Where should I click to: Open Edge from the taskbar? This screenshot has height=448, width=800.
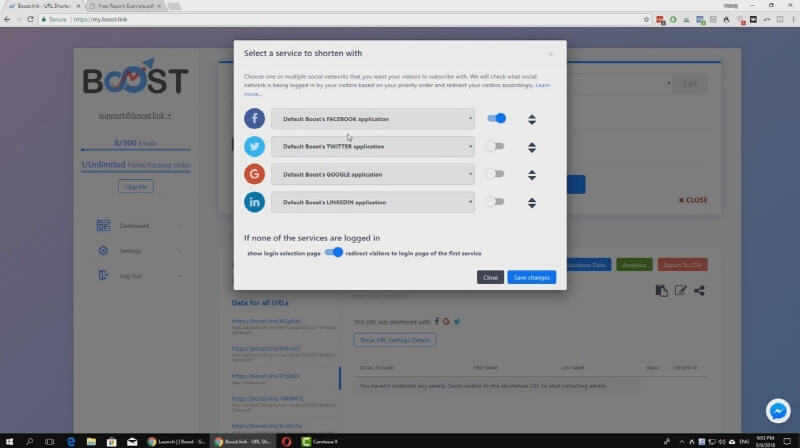tap(71, 441)
